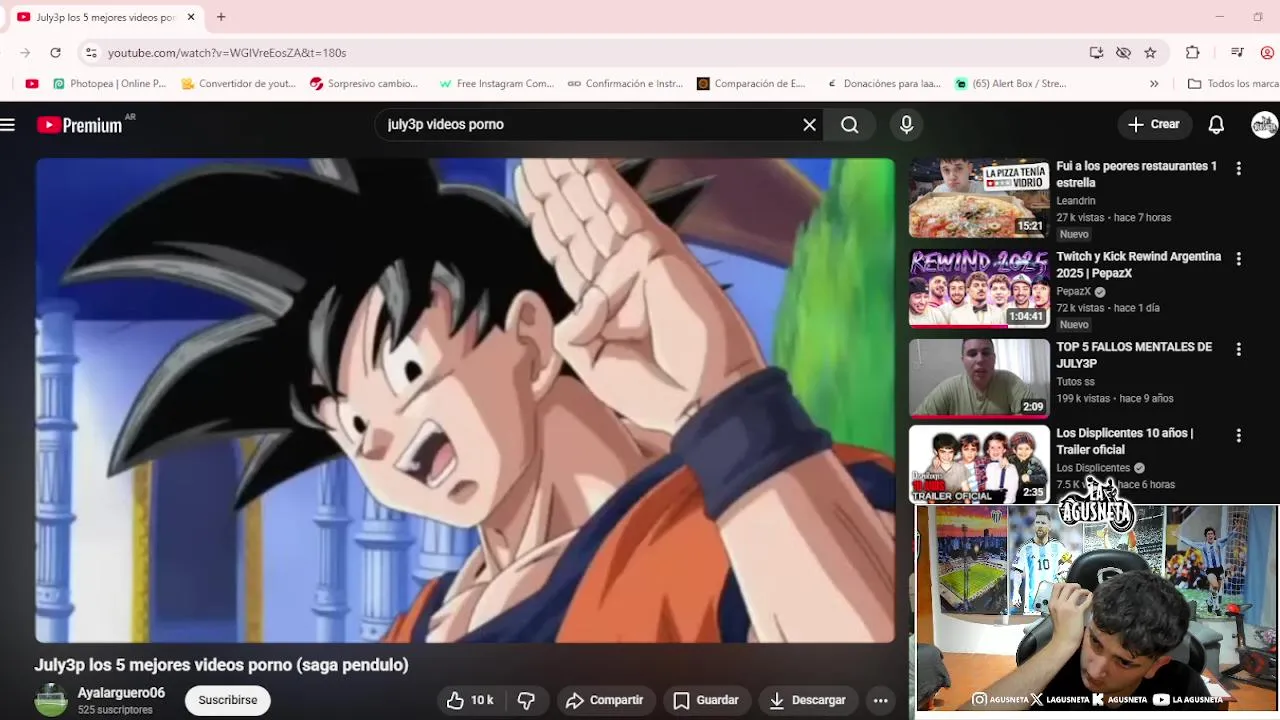Click the playing video frame

pos(465,400)
